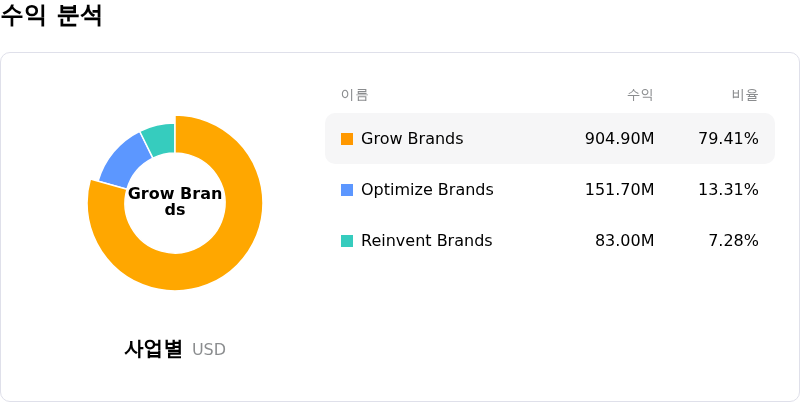
Task: Click the 사업별 chart caption
Action: (154, 349)
